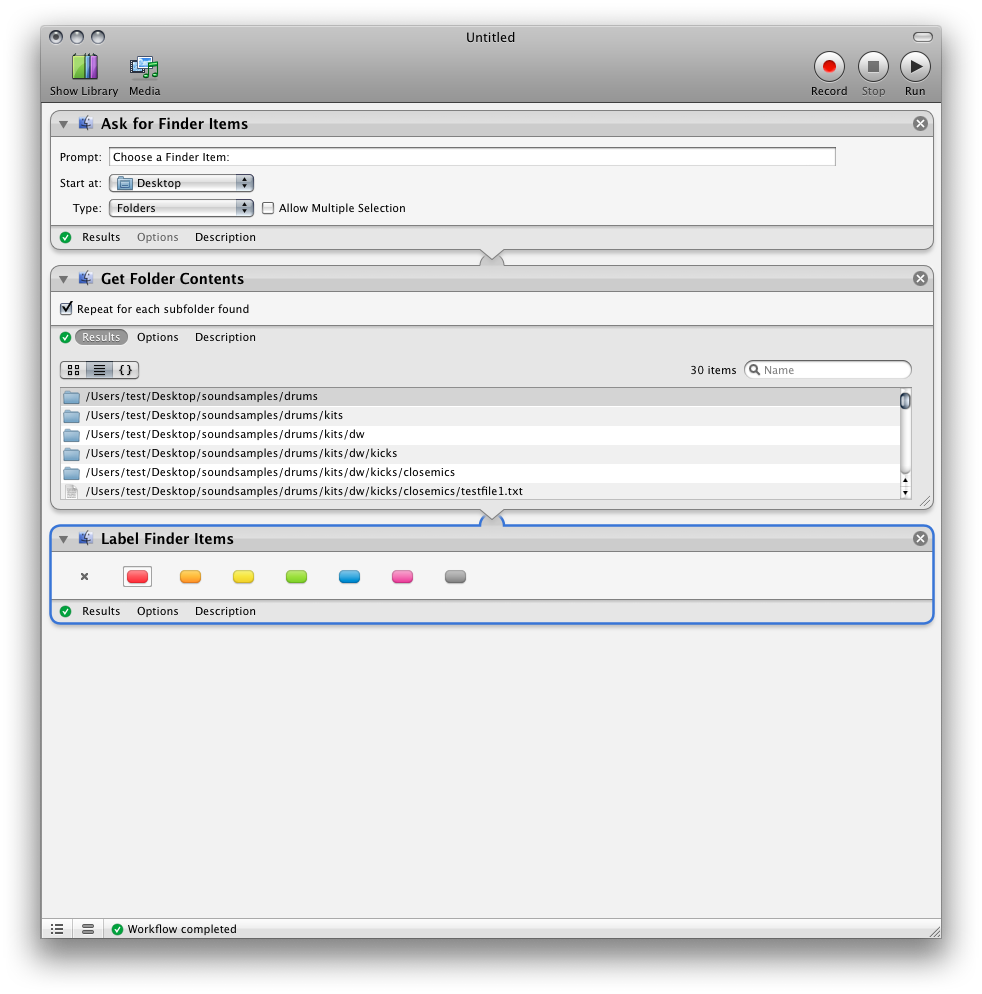The height and width of the screenshot is (994, 982).
Task: Switch results to raw braces view
Action: tap(126, 370)
